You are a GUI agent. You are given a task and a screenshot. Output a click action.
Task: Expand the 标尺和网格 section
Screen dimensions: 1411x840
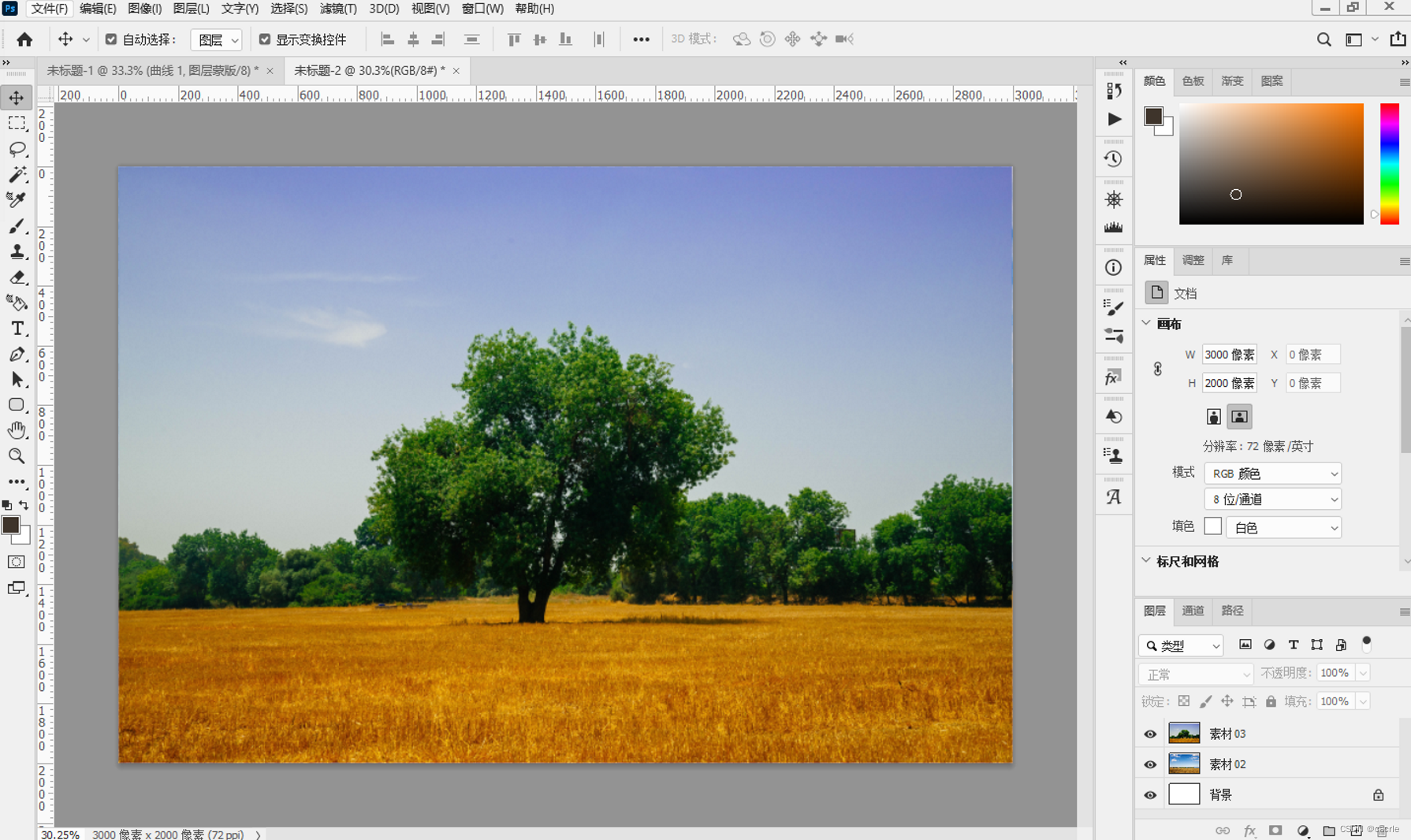1146,560
